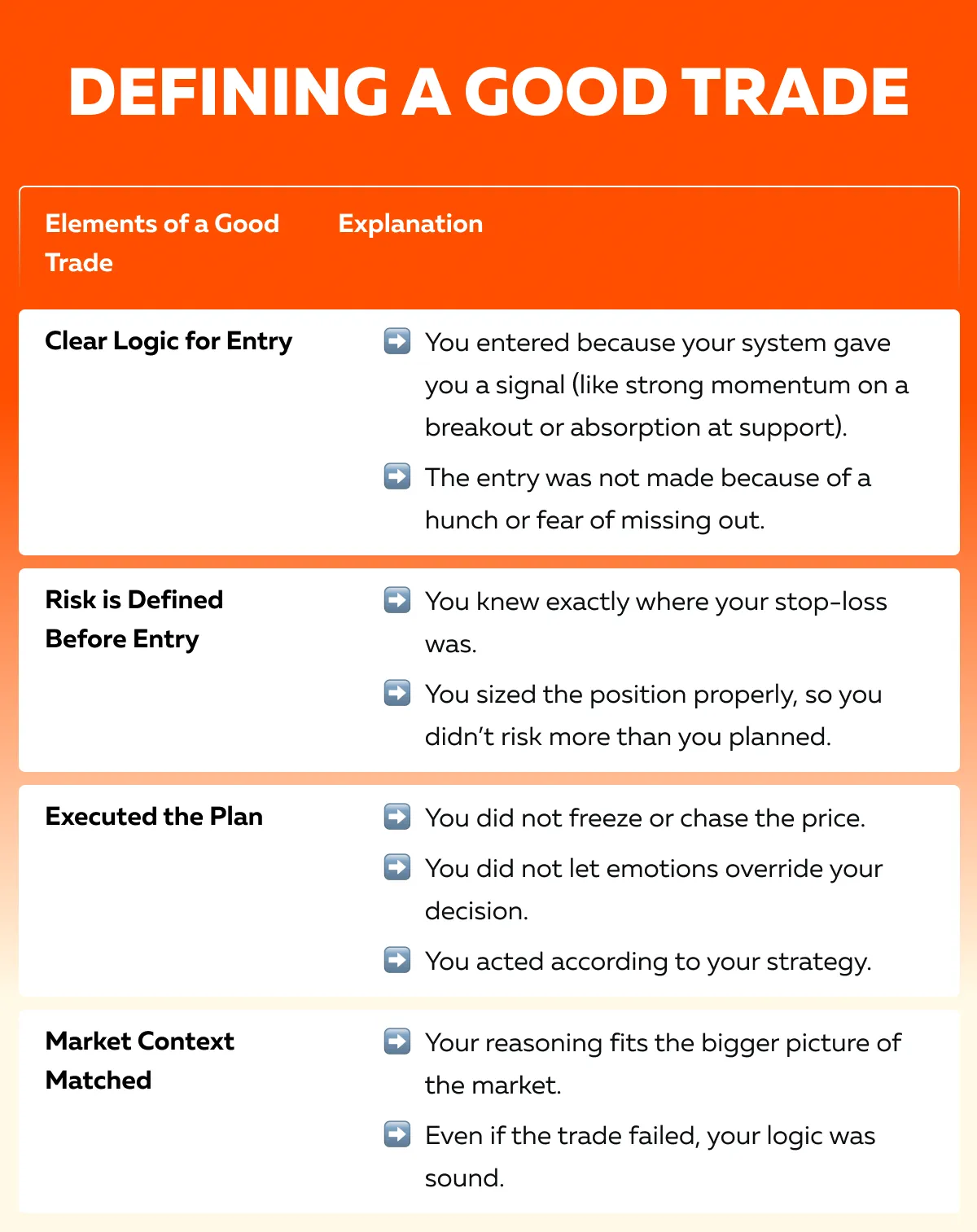The height and width of the screenshot is (1232, 977).
Task: Click the text "hunch or fear of missing out."
Action: tap(594, 520)
